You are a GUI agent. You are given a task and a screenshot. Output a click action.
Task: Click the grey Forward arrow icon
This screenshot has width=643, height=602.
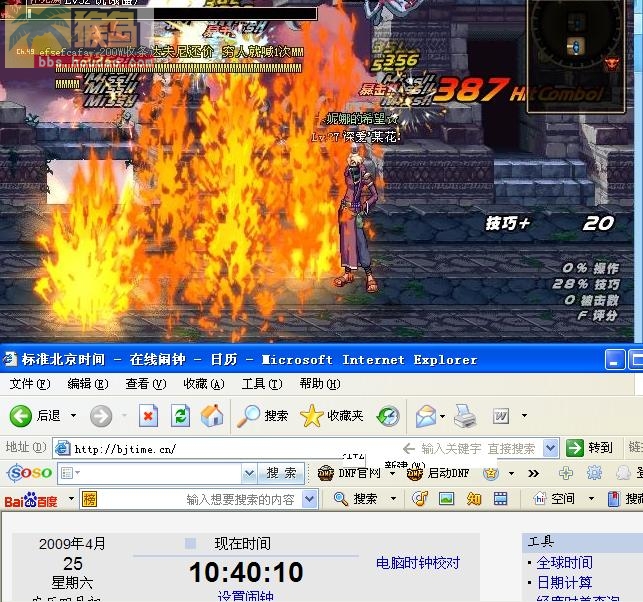tap(101, 416)
